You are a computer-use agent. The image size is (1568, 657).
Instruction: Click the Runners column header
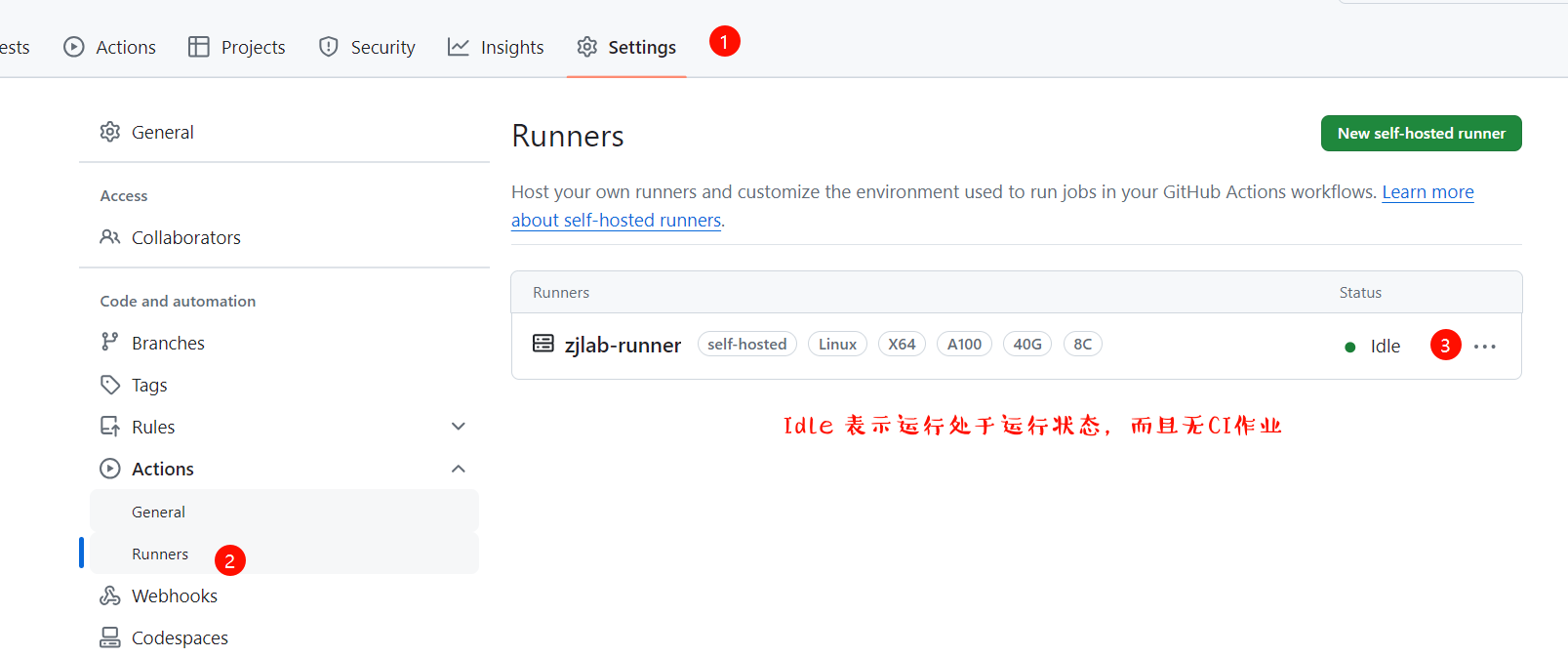(561, 292)
